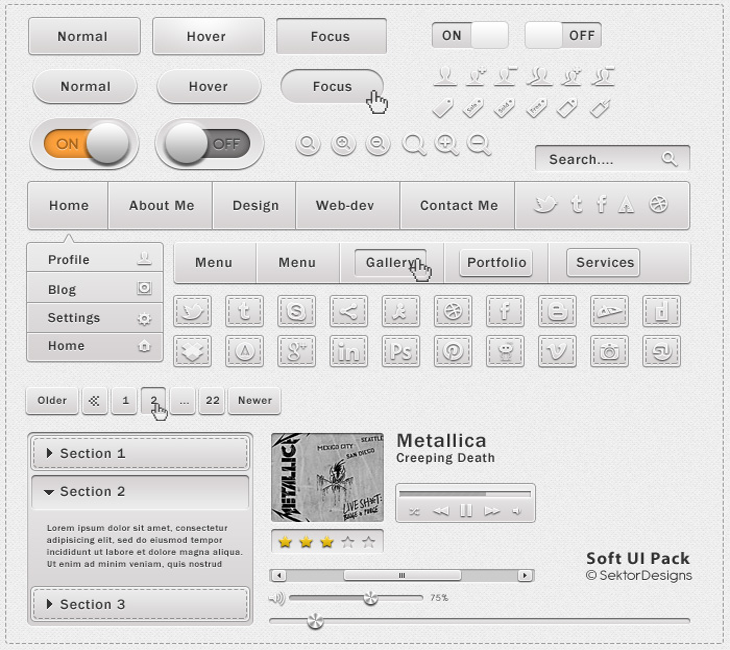Click the Pinterest tile icon
This screenshot has width=730, height=650.
pyautogui.click(x=453, y=351)
